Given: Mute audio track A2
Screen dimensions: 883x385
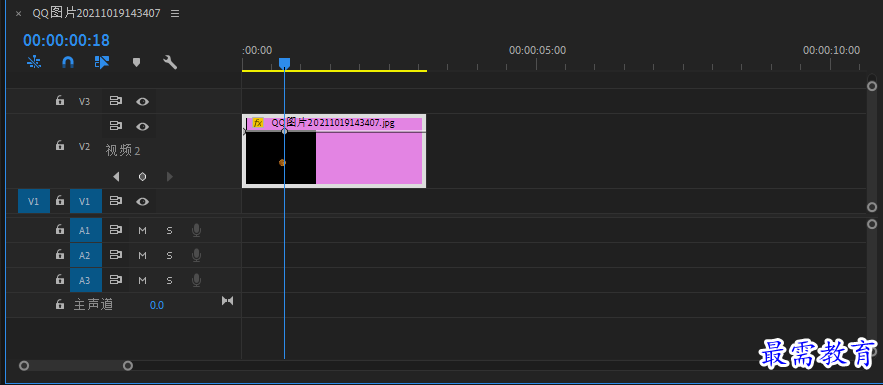Looking at the screenshot, I should (142, 255).
